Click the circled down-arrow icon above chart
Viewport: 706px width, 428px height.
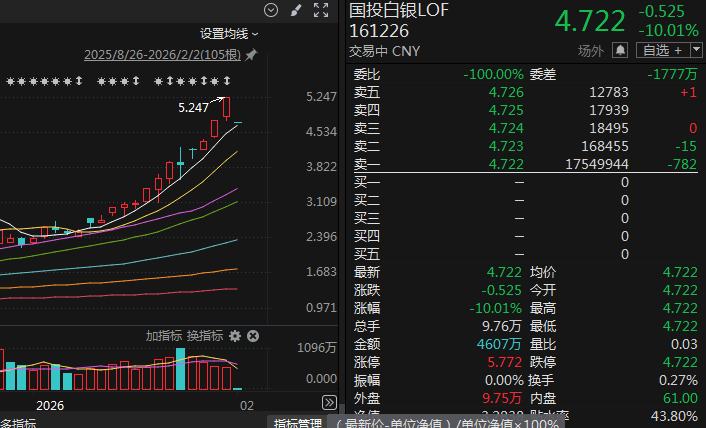point(270,10)
